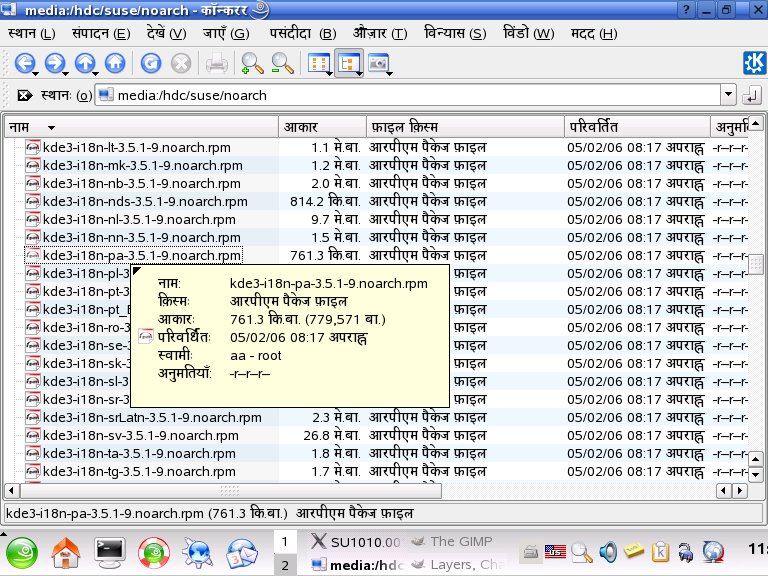Print the current view
Image resolution: width=768 pixels, height=576 pixels.
pyautogui.click(x=216, y=63)
